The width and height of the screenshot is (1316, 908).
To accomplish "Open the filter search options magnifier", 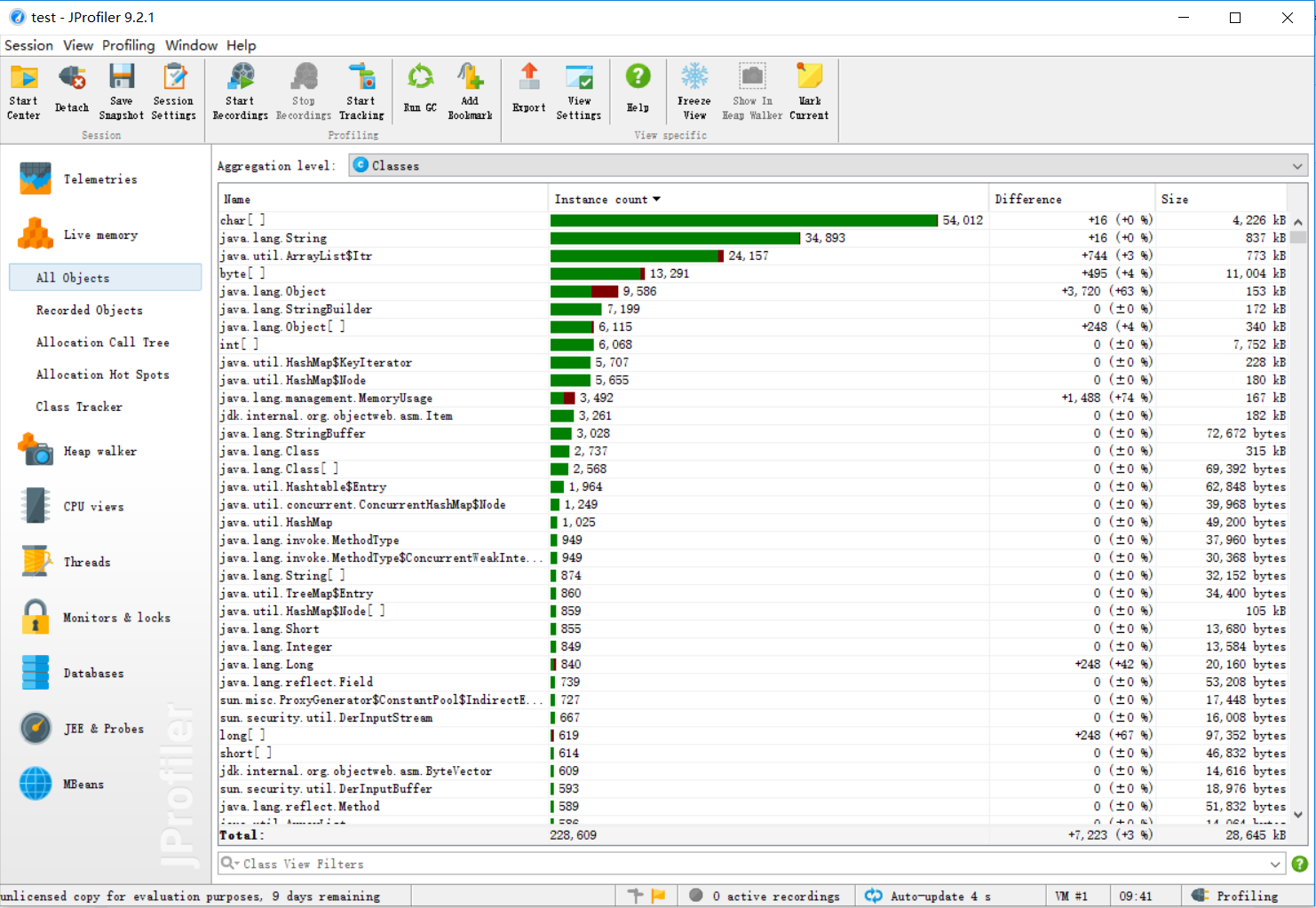I will click(230, 864).
